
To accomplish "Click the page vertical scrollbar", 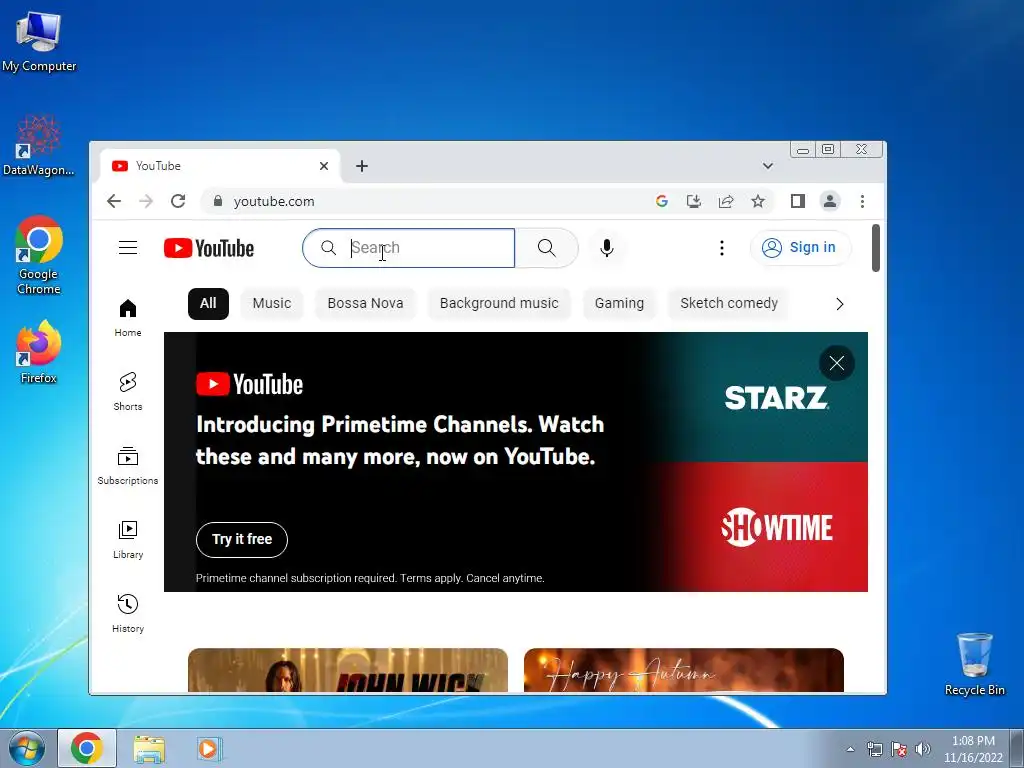I will coord(876,248).
